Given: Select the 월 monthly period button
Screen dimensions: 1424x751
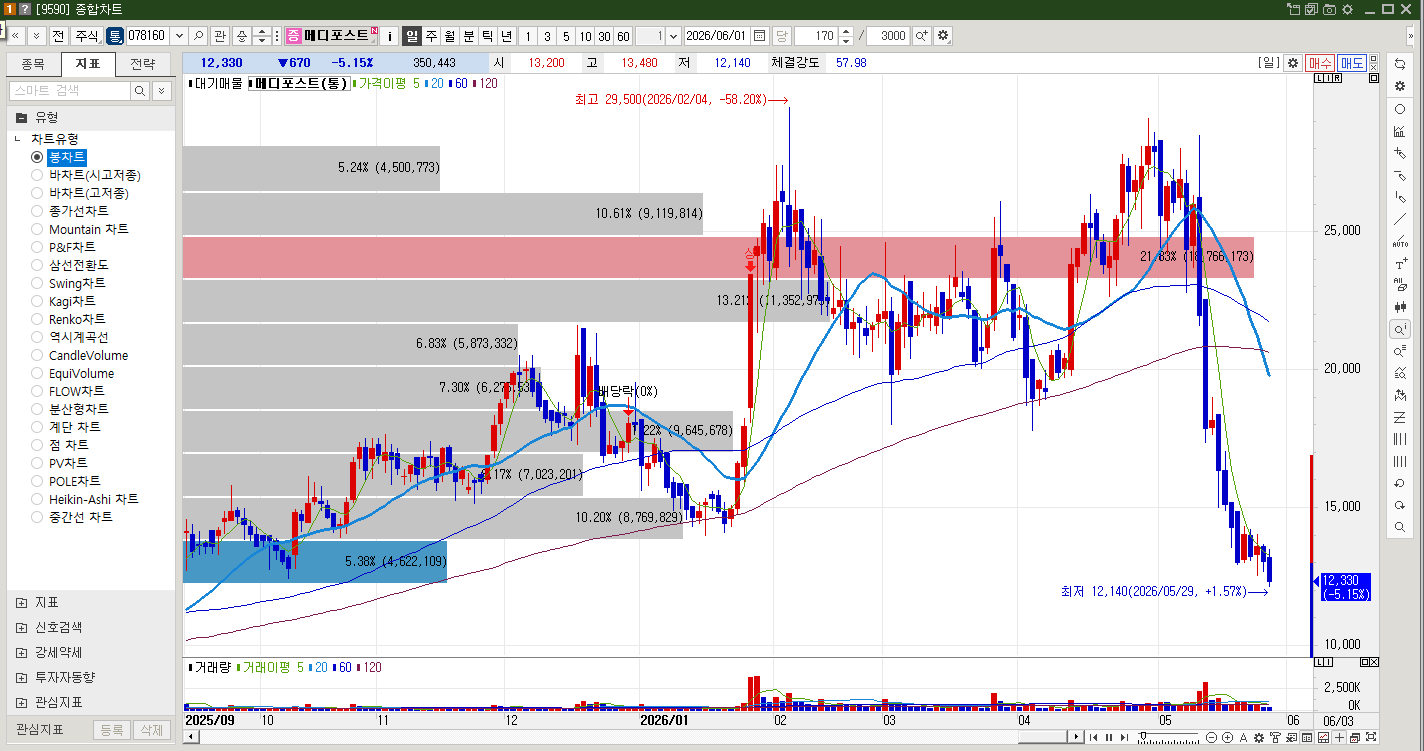Looking at the screenshot, I should point(450,36).
